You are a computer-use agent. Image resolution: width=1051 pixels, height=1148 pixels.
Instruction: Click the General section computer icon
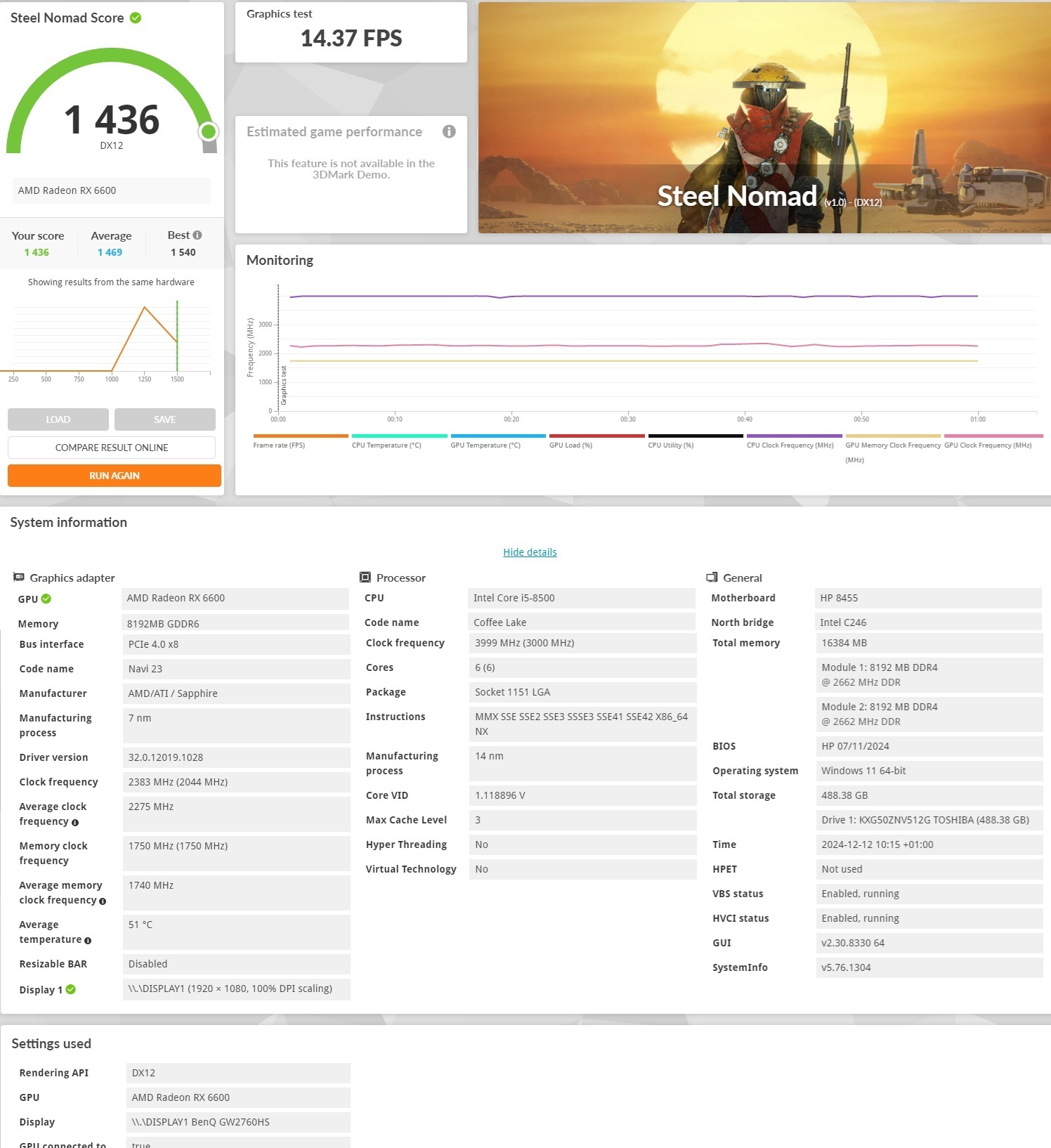pos(712,578)
